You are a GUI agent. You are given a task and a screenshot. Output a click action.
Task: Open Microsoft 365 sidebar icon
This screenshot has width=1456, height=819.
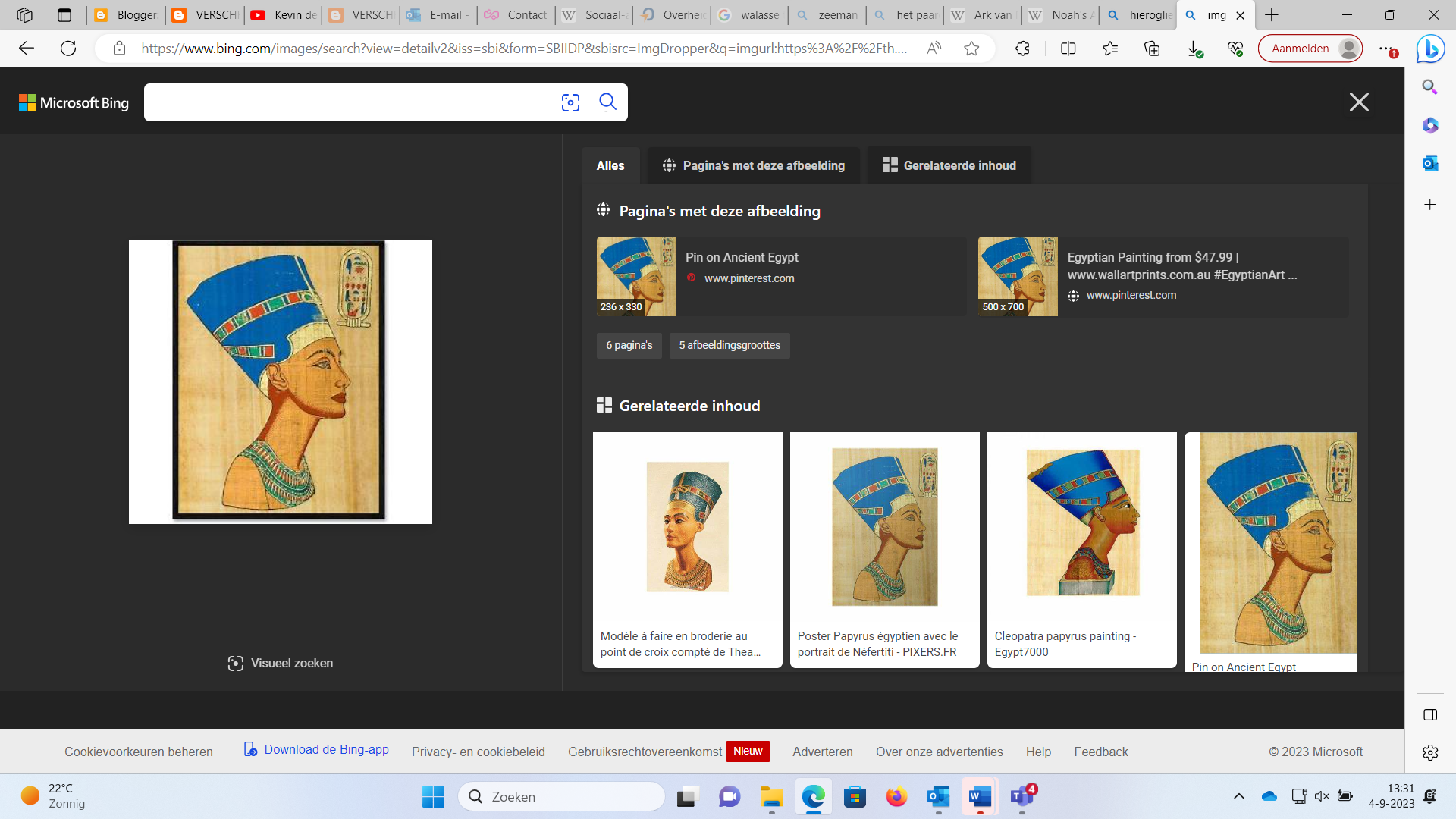[1430, 125]
